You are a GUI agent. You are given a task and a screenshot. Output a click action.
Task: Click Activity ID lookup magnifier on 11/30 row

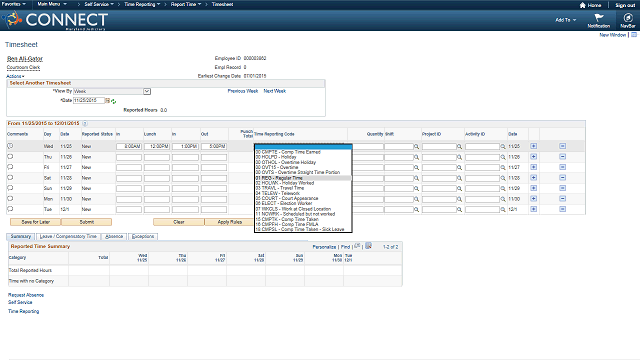tap(503, 199)
